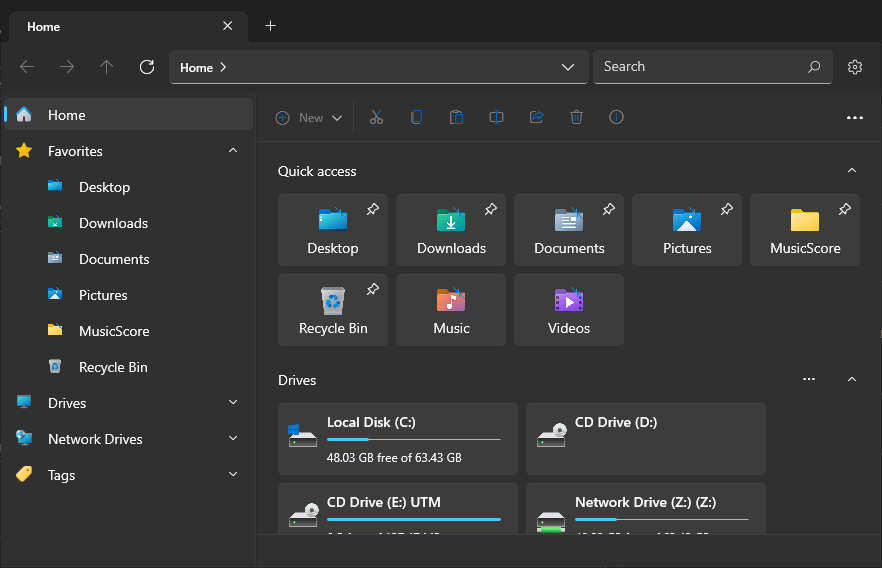The image size is (882, 568).
Task: Open Pictures in sidebar Favorites
Action: pos(128,295)
